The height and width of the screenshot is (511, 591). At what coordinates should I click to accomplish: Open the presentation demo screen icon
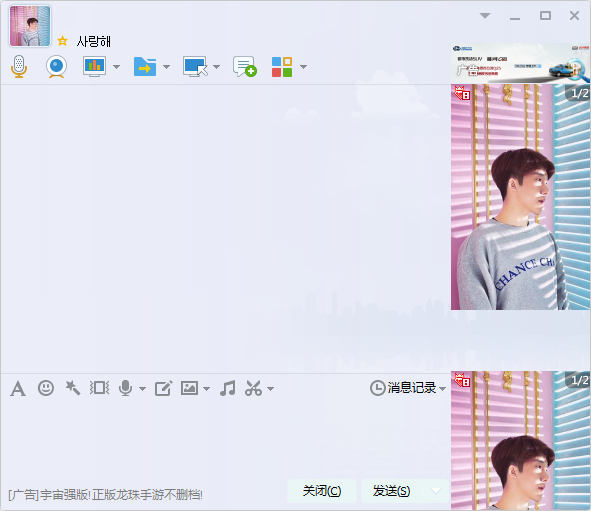94,67
